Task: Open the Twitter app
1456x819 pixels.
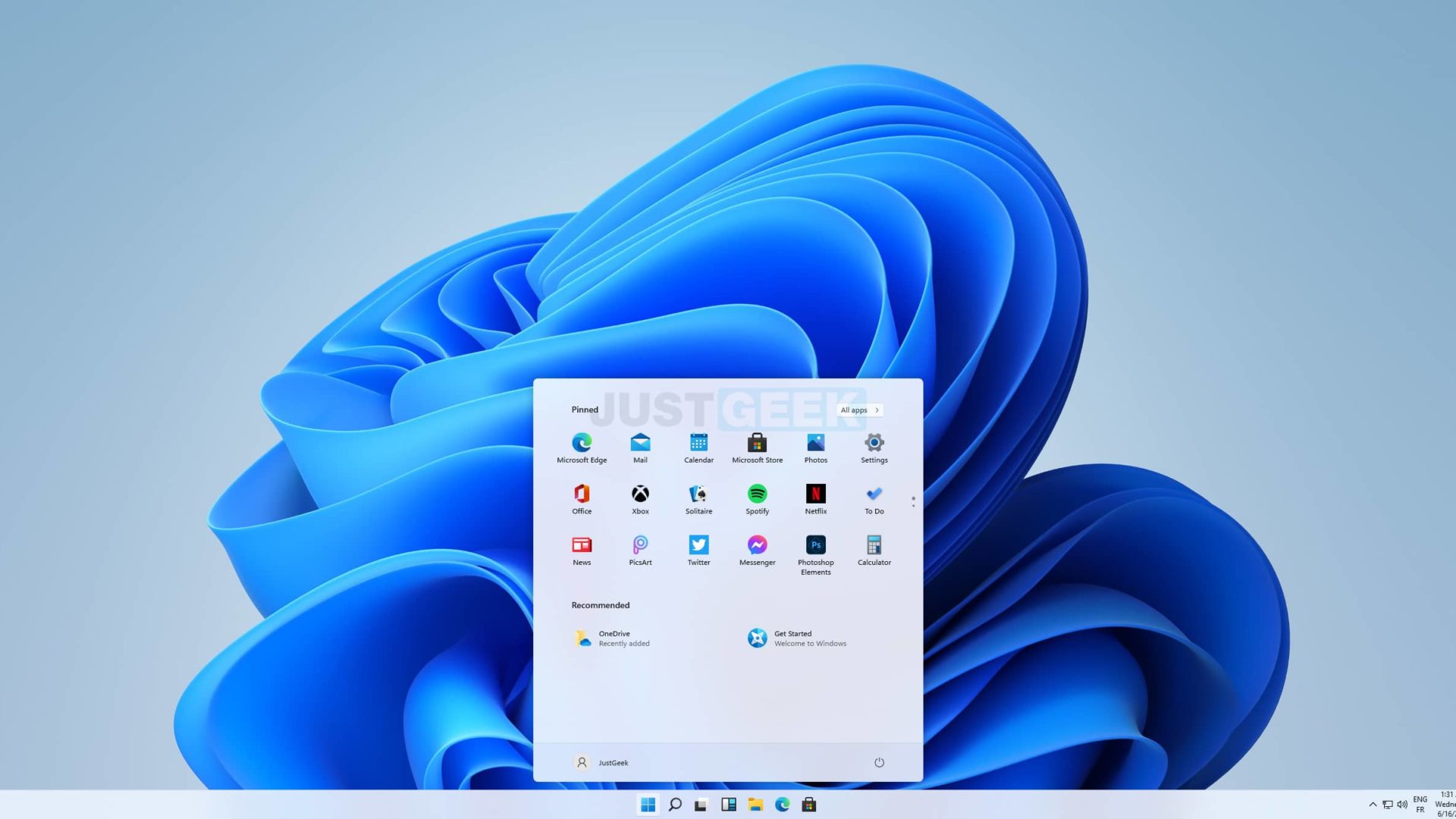Action: 698,551
